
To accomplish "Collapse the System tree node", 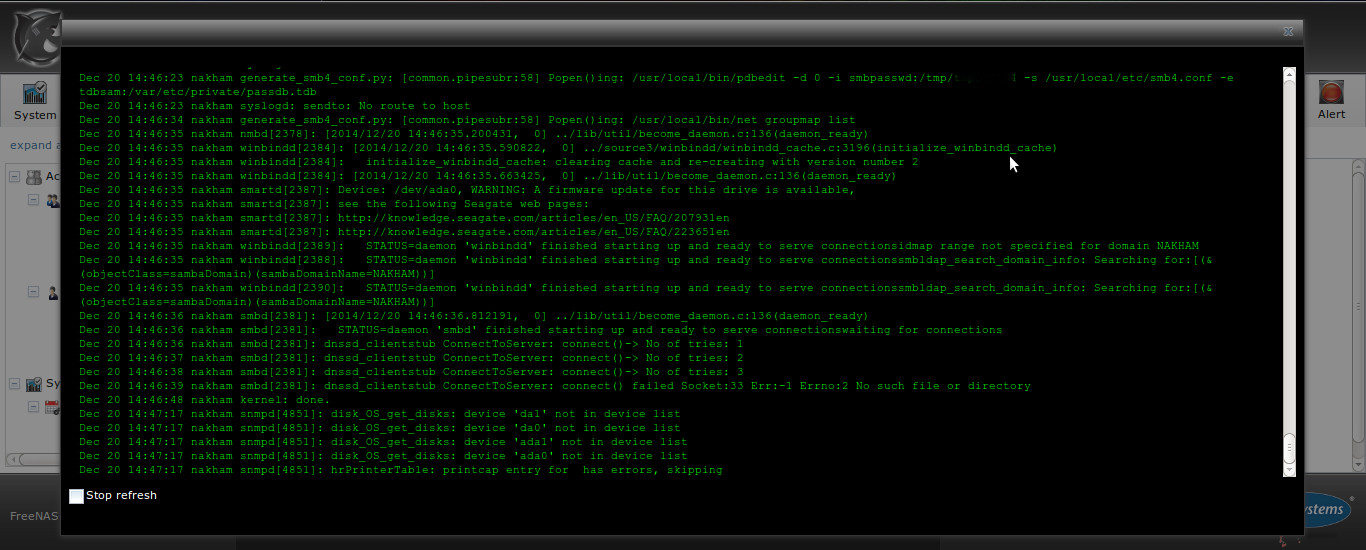I will point(15,384).
